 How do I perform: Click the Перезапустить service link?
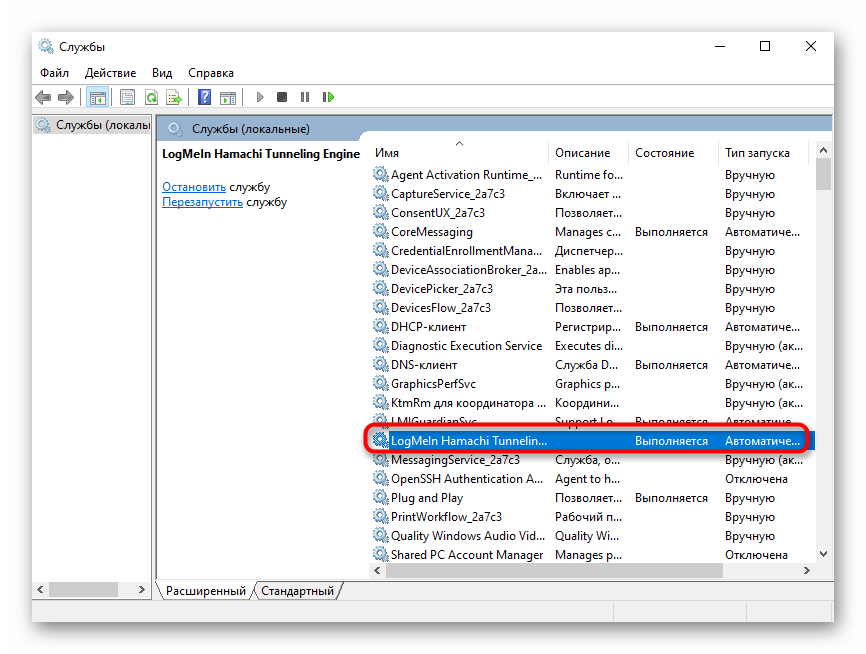(202, 202)
